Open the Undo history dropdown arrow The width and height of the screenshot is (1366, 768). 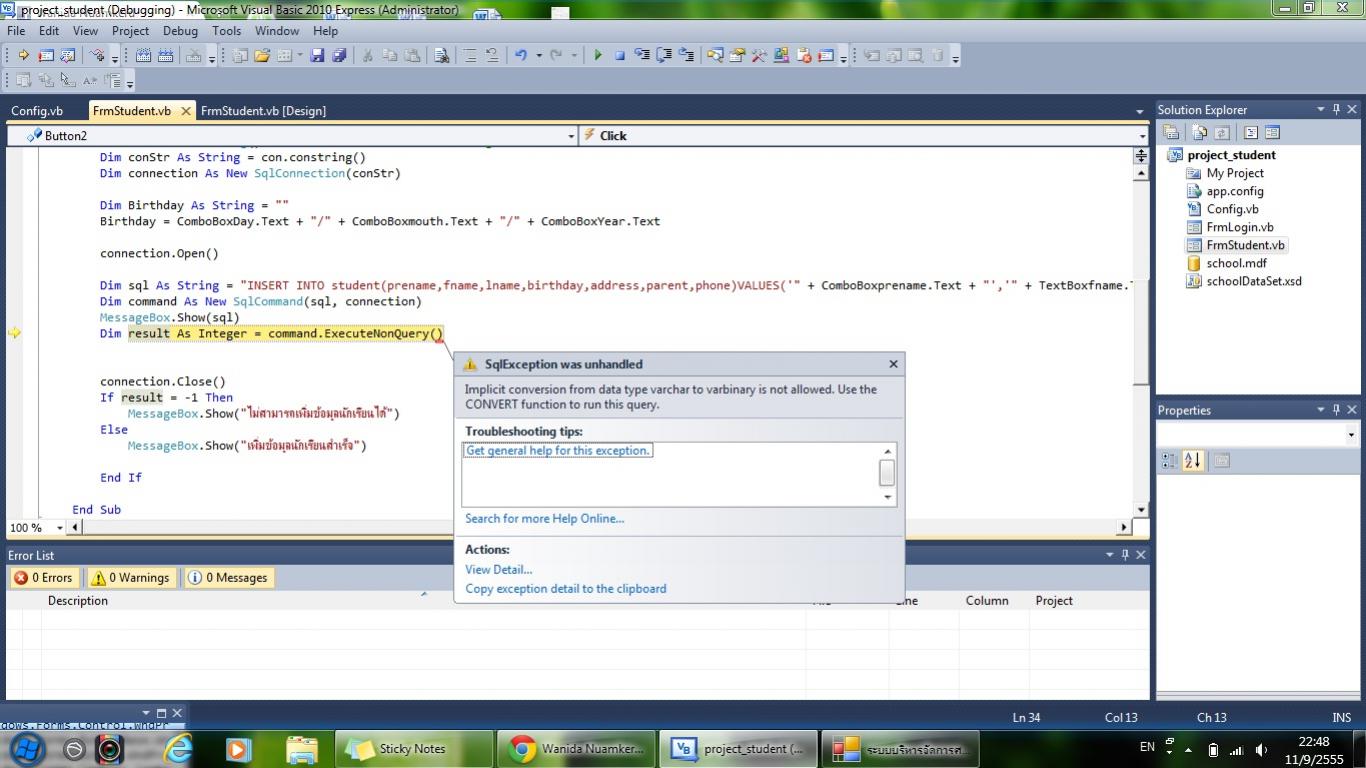538,56
